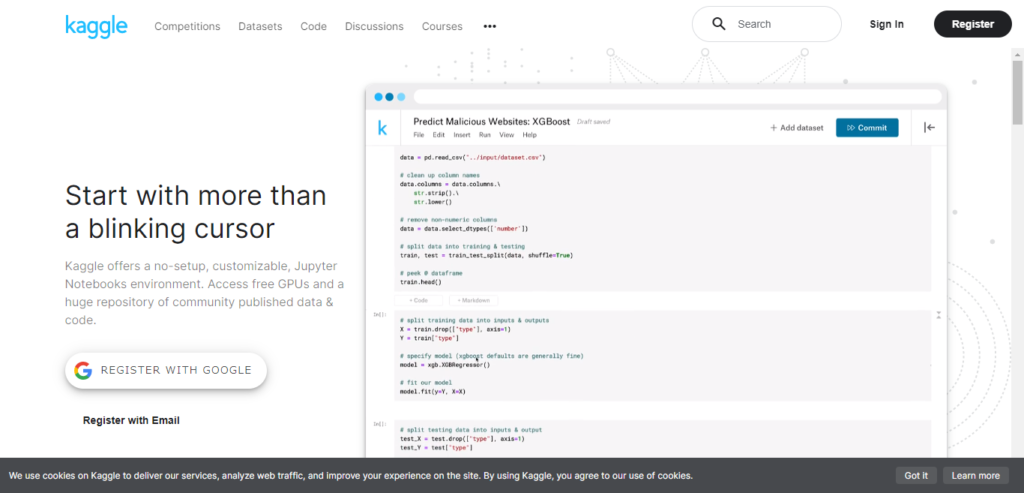Open the File menu in notebook
The height and width of the screenshot is (493, 1024).
pos(419,135)
